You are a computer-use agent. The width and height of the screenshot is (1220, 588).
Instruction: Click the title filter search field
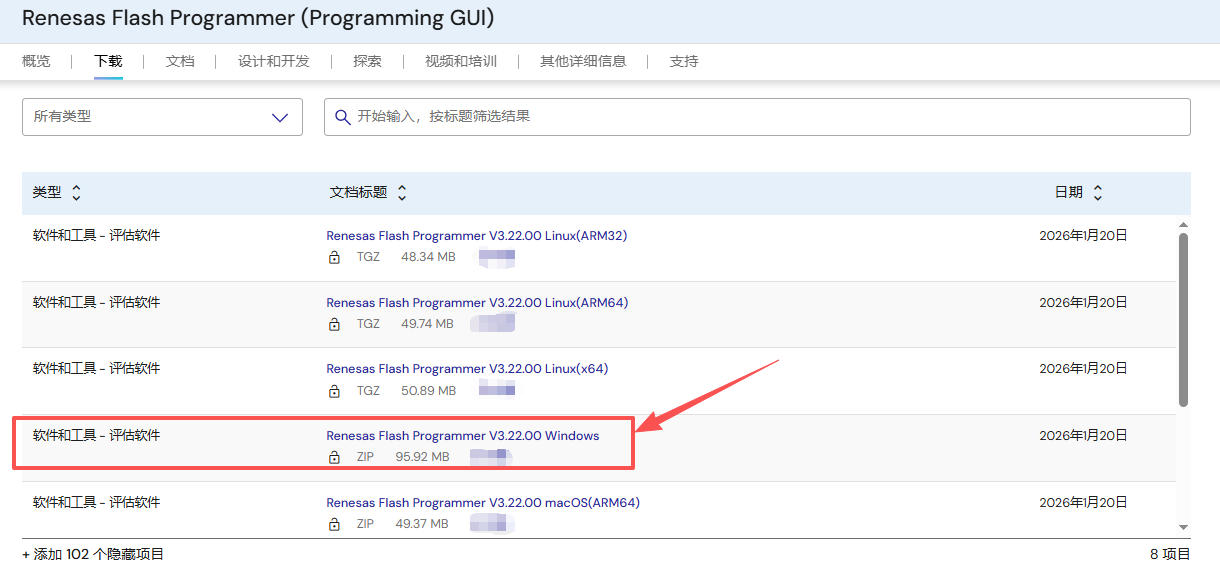pos(757,117)
